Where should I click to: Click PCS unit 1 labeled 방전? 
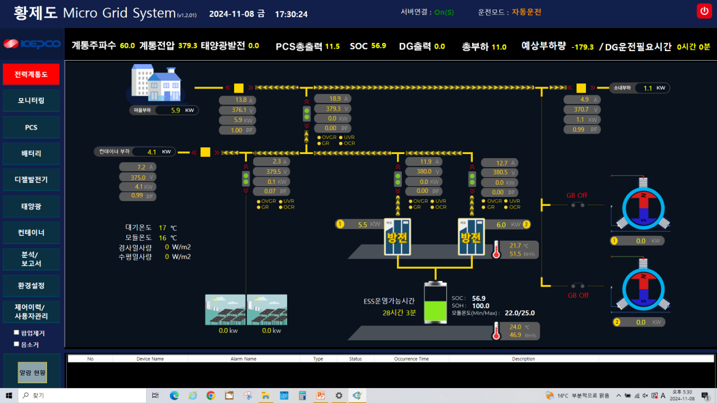397,237
